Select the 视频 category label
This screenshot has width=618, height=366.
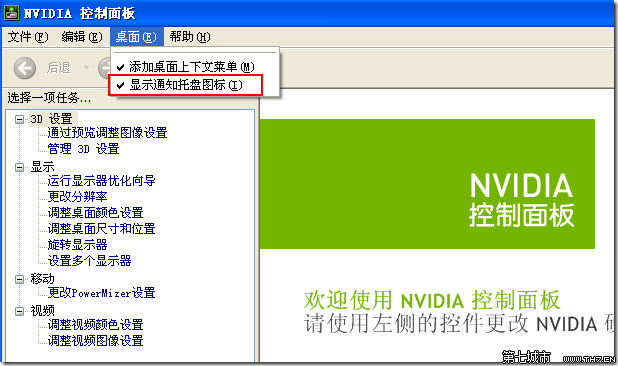coord(43,311)
